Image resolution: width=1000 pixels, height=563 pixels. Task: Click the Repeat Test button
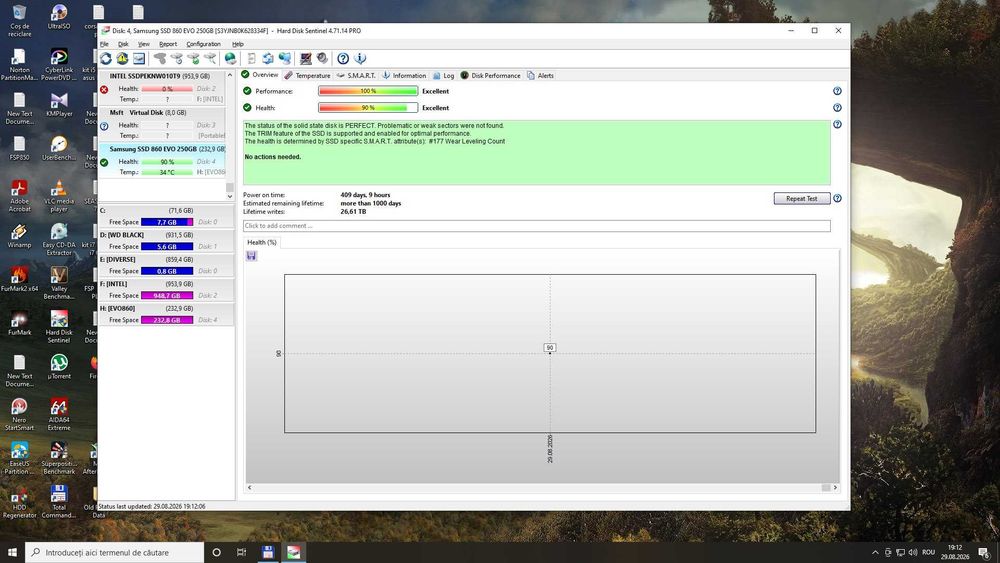click(802, 198)
